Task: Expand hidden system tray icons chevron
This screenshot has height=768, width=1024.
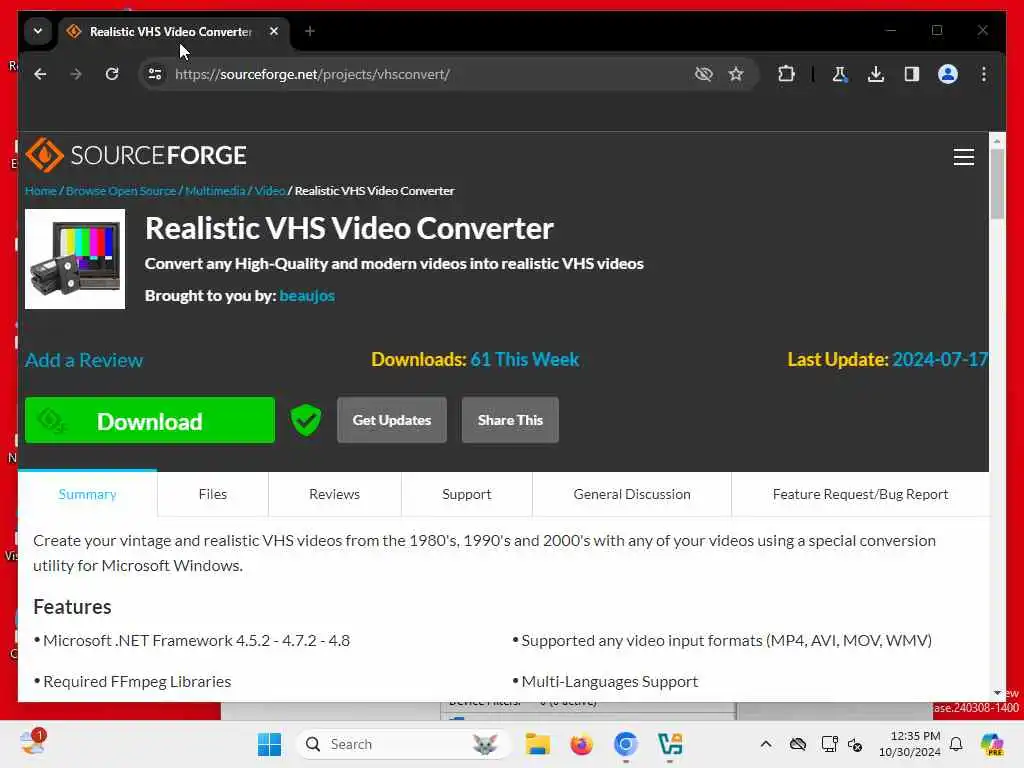Action: click(766, 744)
